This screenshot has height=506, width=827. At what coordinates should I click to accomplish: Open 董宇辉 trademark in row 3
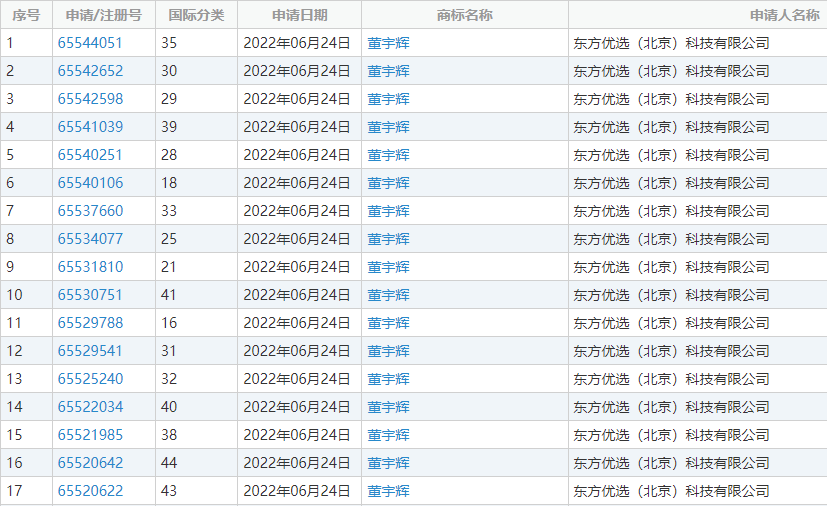389,99
